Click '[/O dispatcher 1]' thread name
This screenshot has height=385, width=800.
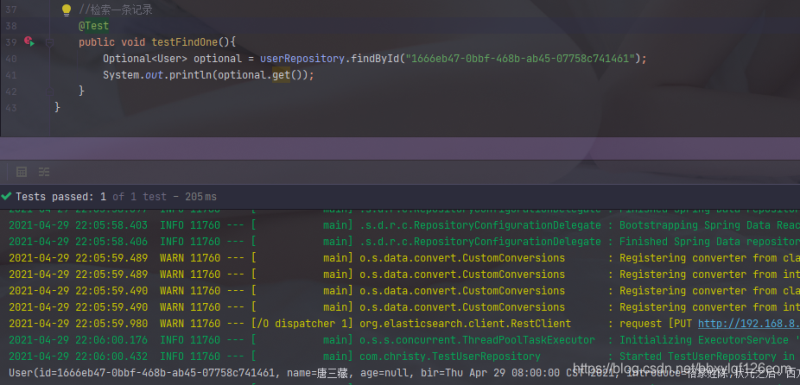point(302,324)
